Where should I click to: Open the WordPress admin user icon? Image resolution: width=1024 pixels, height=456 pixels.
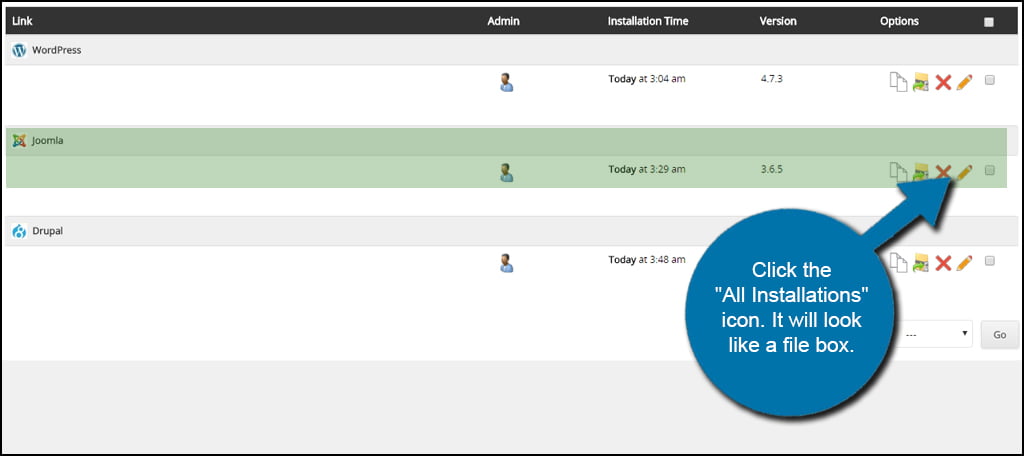point(506,82)
